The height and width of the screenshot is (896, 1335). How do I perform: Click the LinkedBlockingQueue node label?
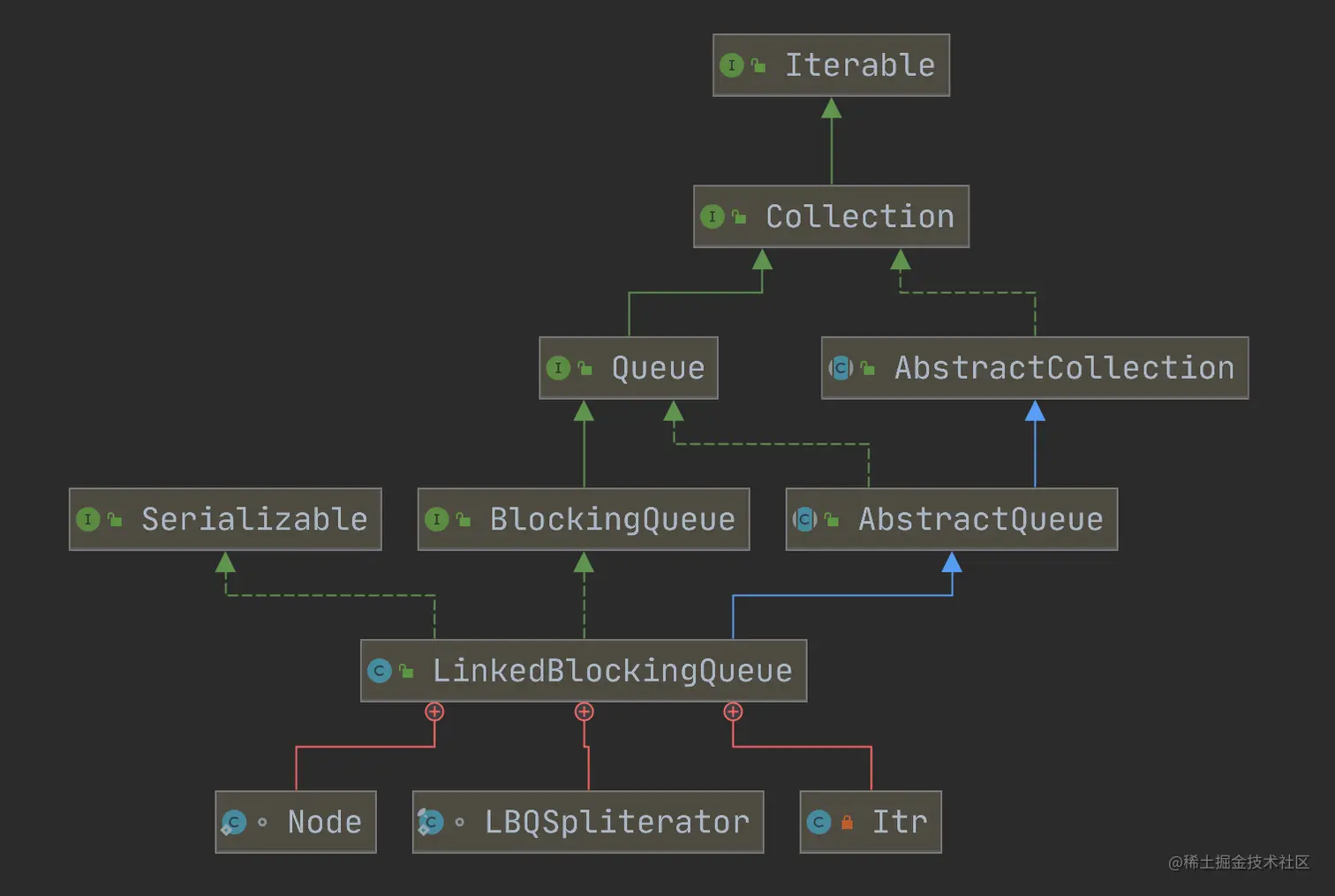click(613, 671)
